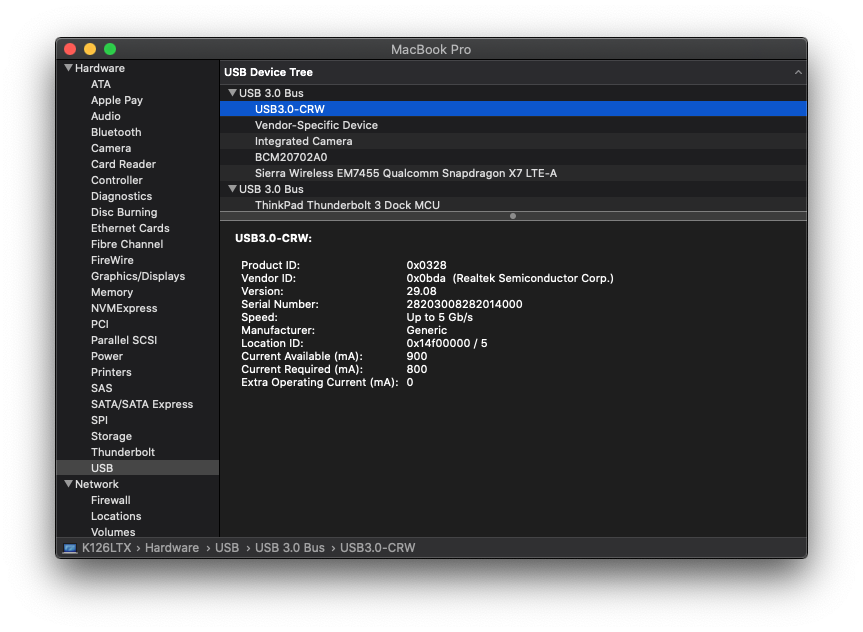863x632 pixels.
Task: Select the highlighted USB sidebar item
Action: (x=138, y=467)
